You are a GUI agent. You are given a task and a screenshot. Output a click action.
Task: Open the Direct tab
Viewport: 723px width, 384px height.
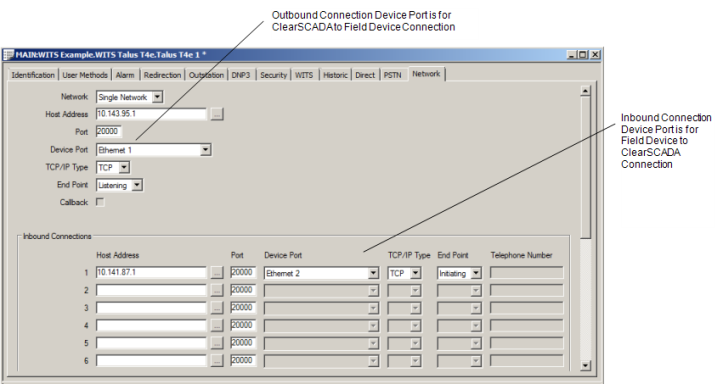click(365, 75)
